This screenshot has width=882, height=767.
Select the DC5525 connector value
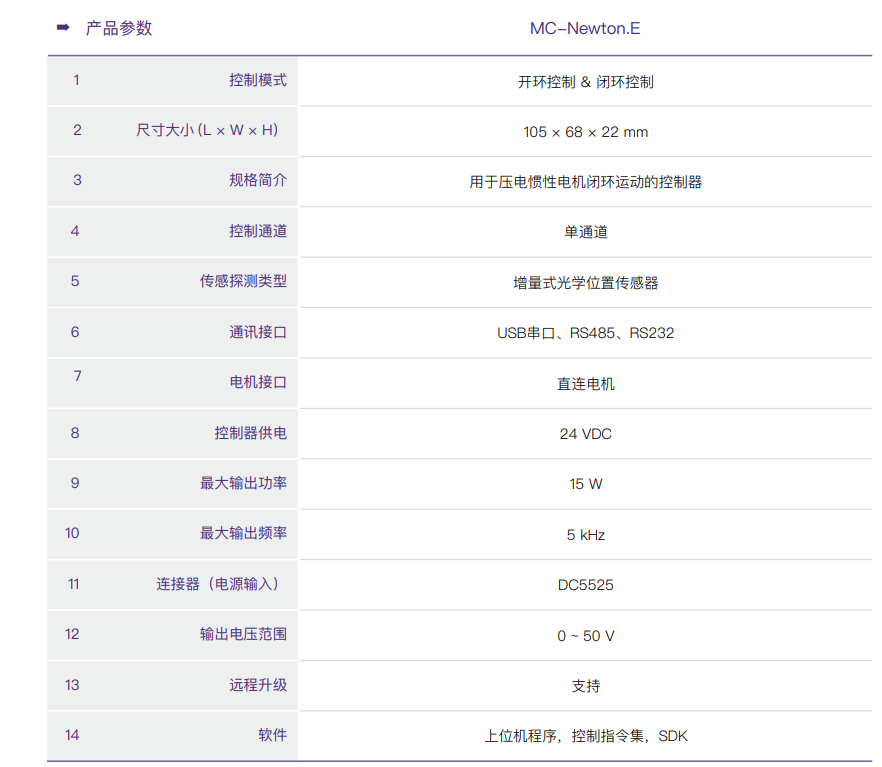(x=585, y=585)
